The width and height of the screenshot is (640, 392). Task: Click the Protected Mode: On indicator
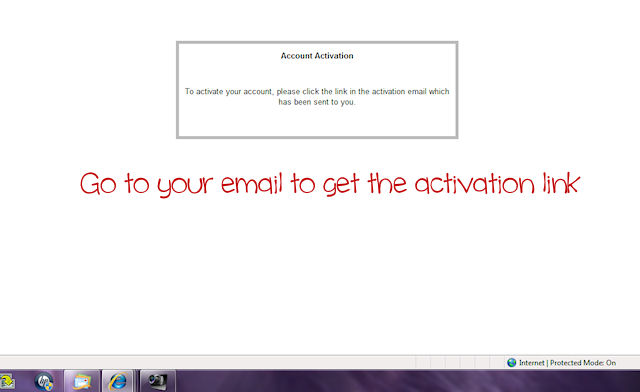coord(583,363)
